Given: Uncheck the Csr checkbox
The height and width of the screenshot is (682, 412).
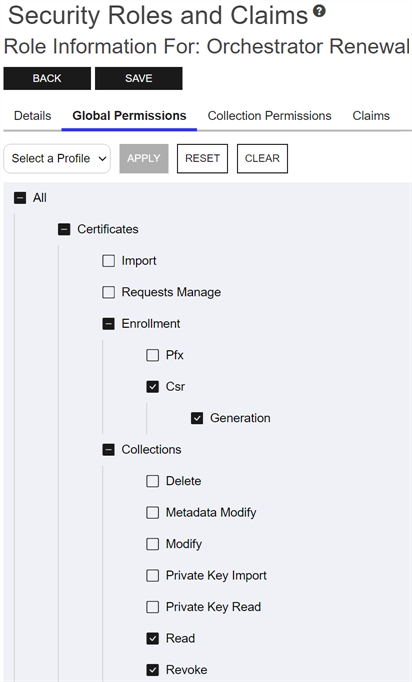Looking at the screenshot, I should [153, 387].
